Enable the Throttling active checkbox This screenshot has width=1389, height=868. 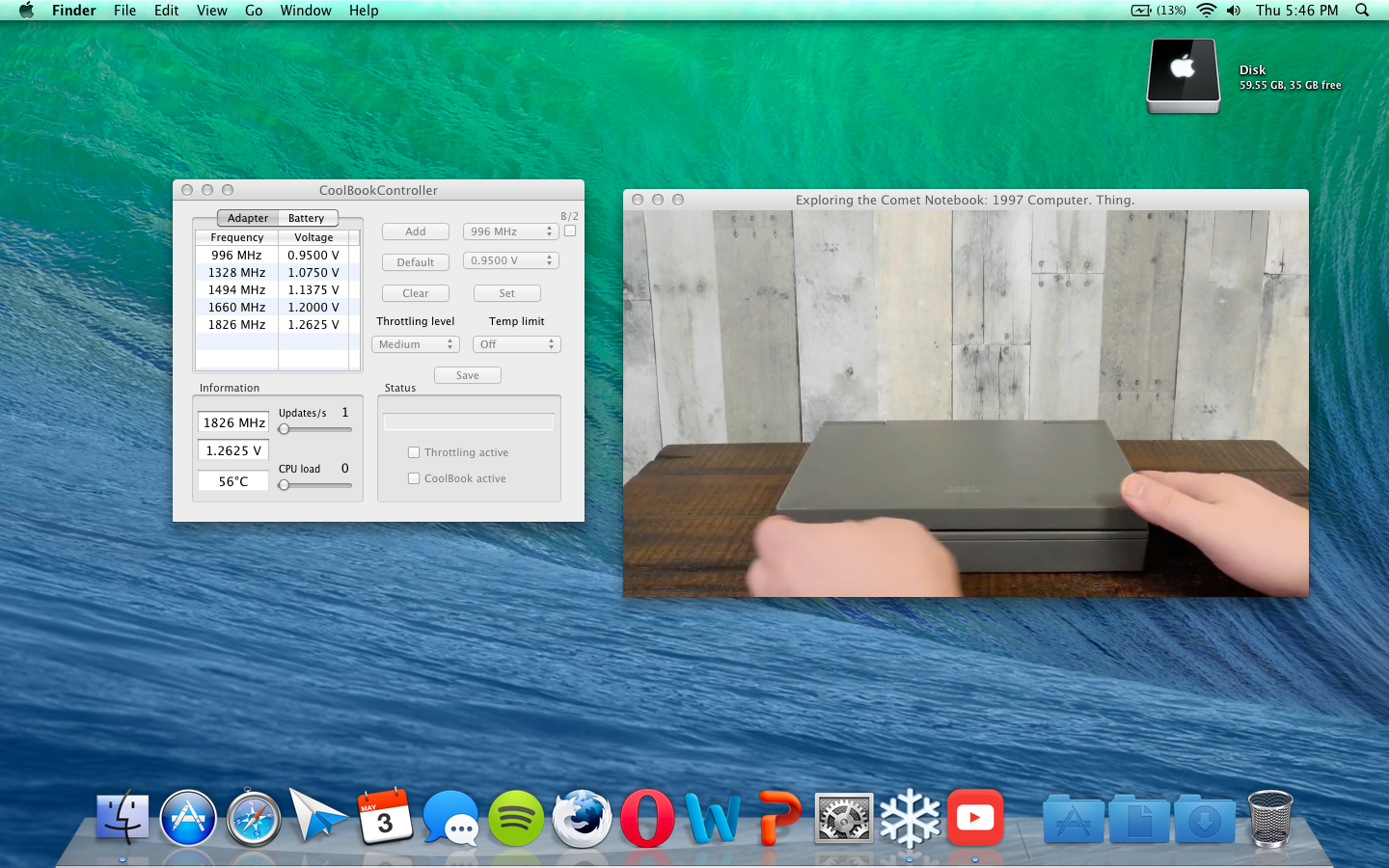(x=414, y=452)
